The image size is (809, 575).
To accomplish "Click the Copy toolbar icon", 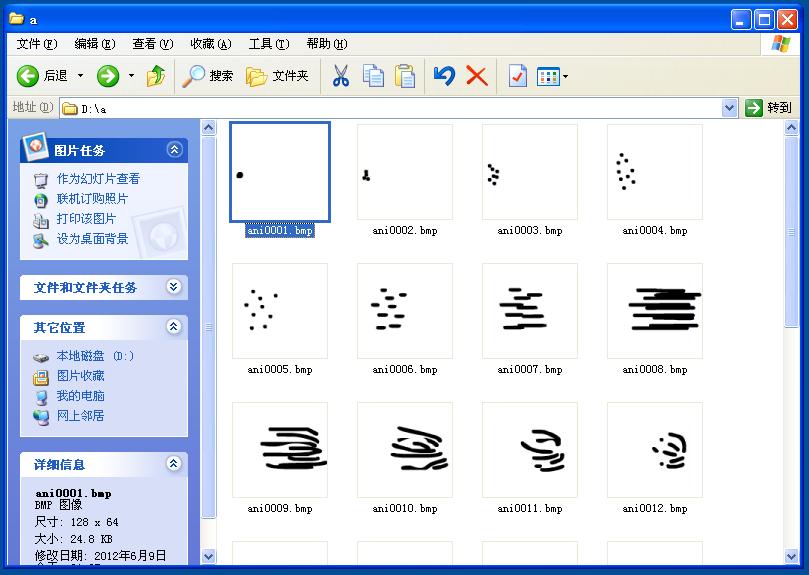I will point(373,76).
